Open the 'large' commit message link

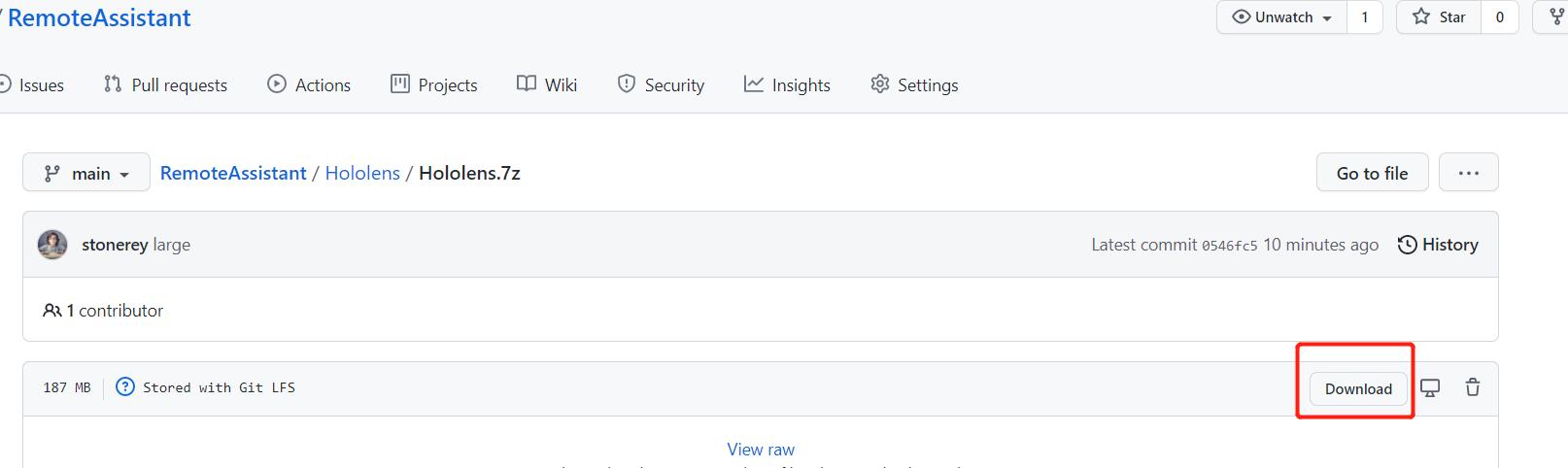pos(172,245)
